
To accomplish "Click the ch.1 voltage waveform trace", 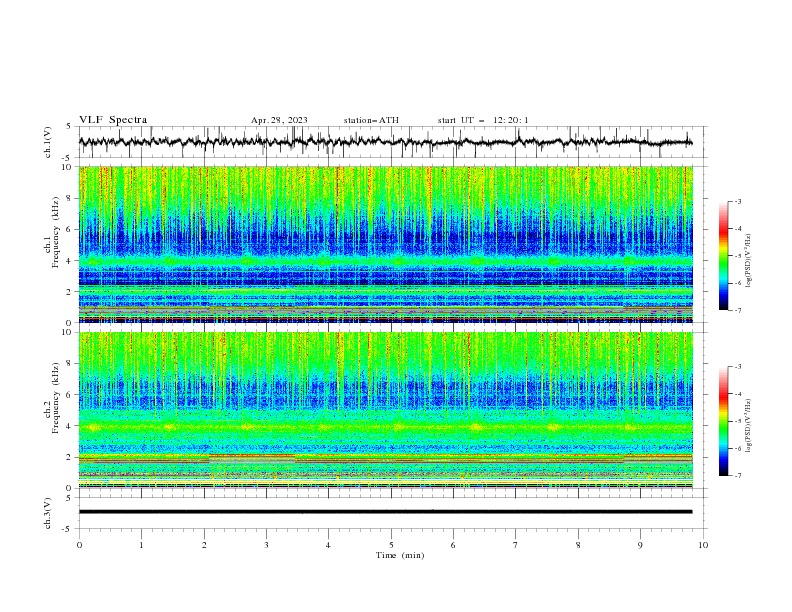I will click(x=385, y=142).
